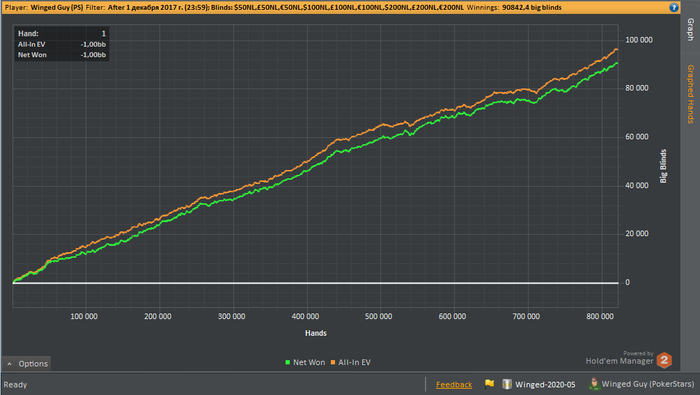Click the Options chevron arrow
700x395 pixels.
[9, 364]
